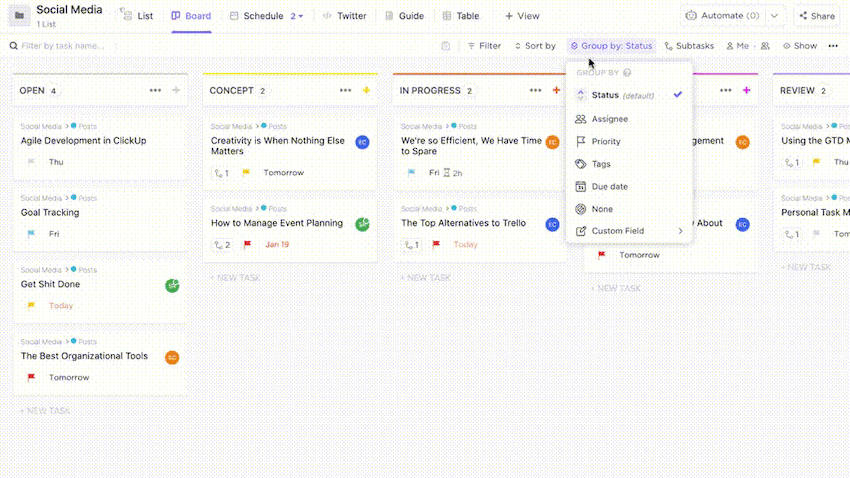Viewport: 850px width, 478px height.
Task: Open OPEN column options ellipsis
Action: click(155, 91)
